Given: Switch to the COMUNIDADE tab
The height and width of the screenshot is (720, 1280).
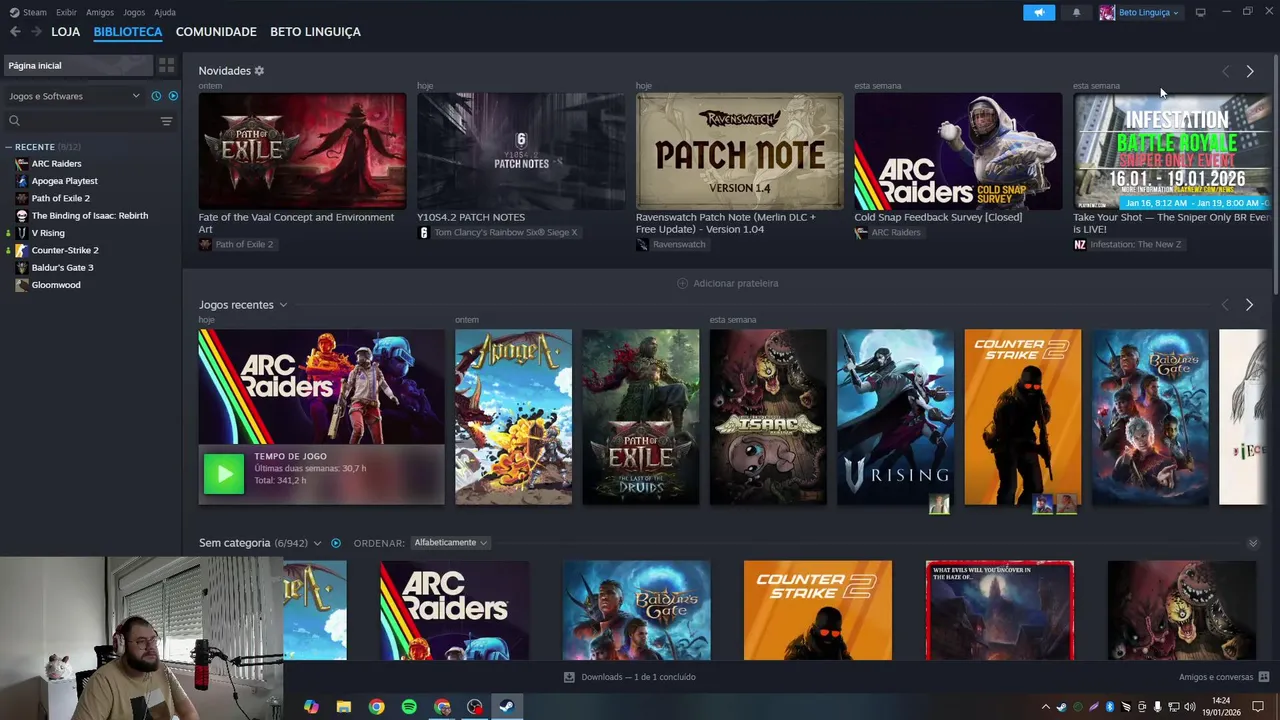Looking at the screenshot, I should [x=216, y=32].
